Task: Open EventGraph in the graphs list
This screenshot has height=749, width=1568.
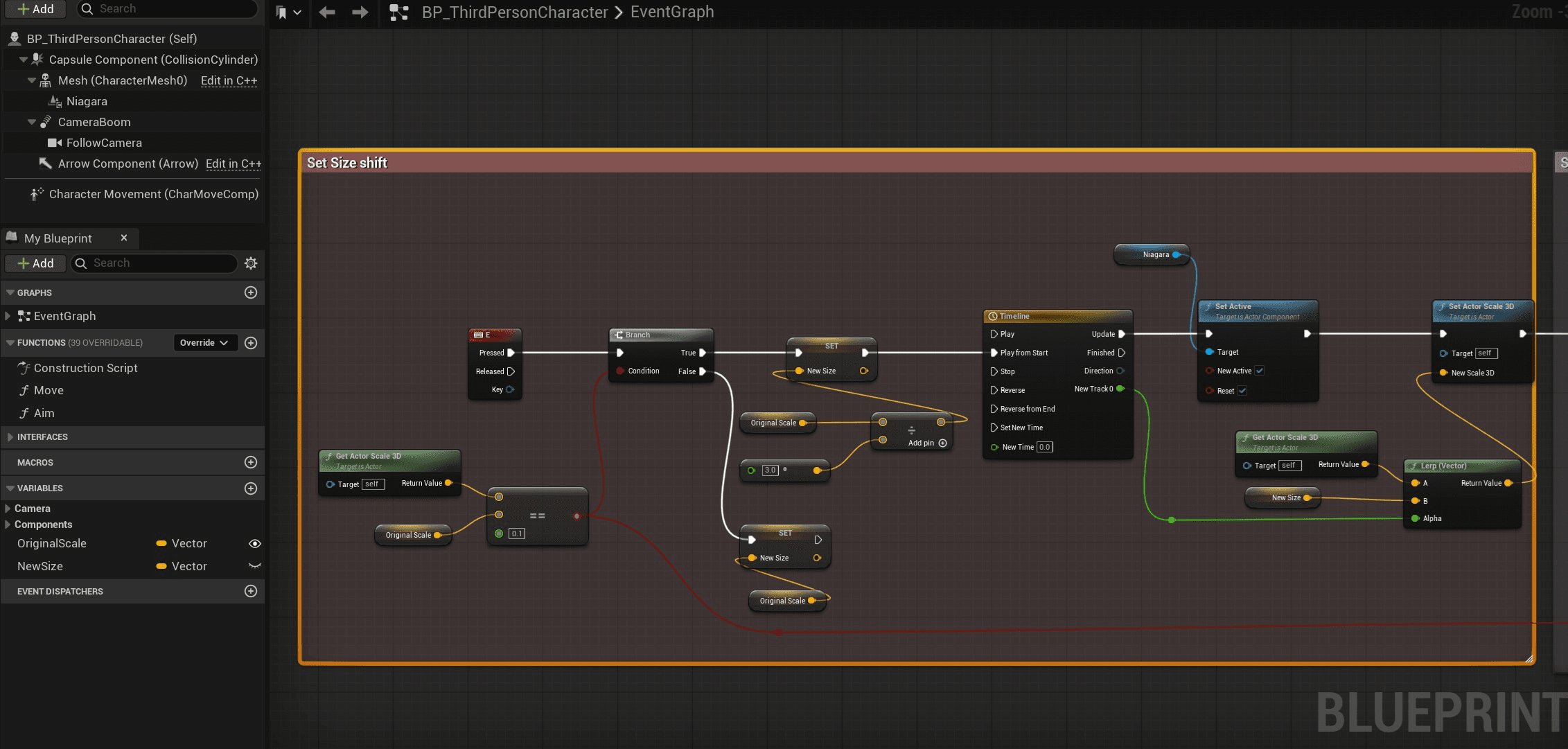Action: click(x=64, y=316)
